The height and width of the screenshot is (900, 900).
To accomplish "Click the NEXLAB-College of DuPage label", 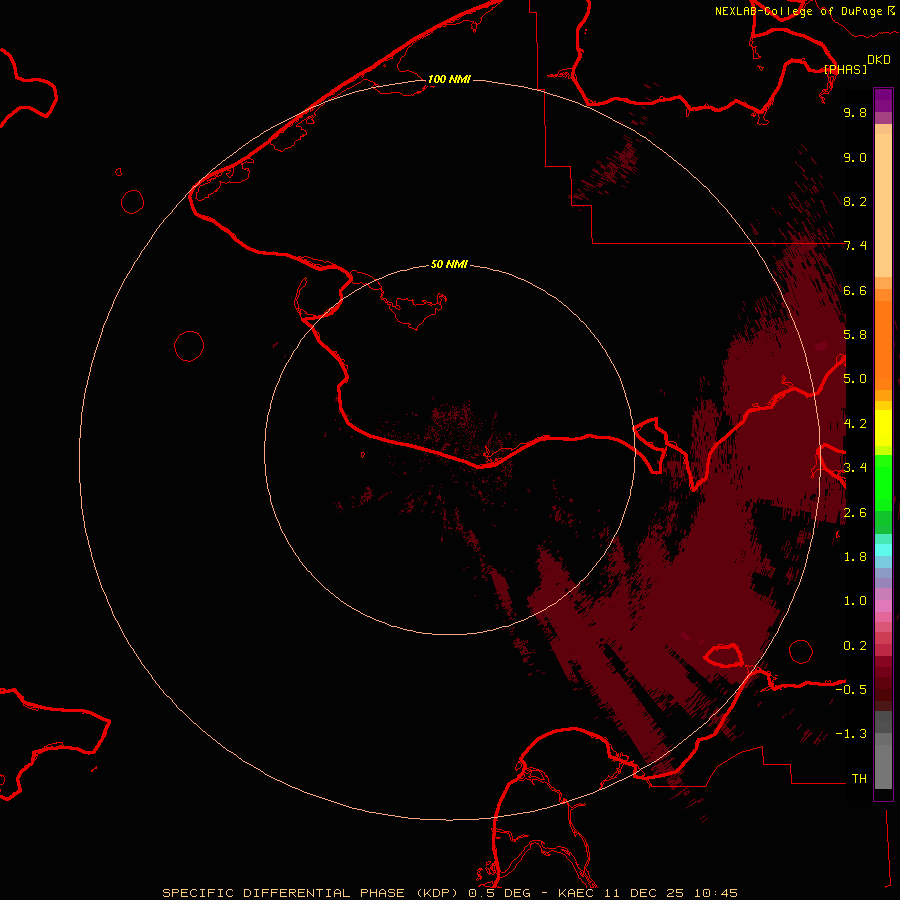I will coord(799,11).
